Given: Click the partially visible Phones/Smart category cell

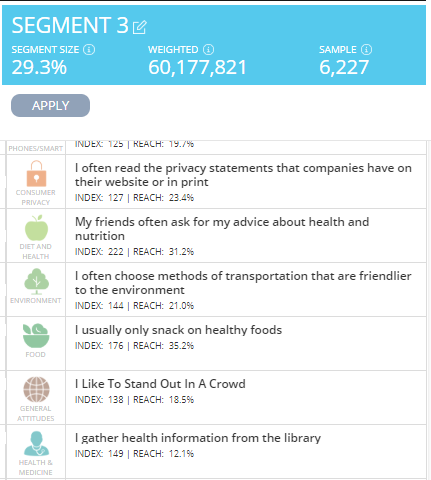Looking at the screenshot, I should click(x=36, y=147).
